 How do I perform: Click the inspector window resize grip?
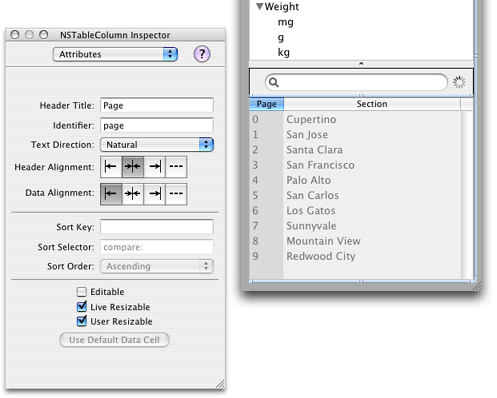[x=220, y=384]
